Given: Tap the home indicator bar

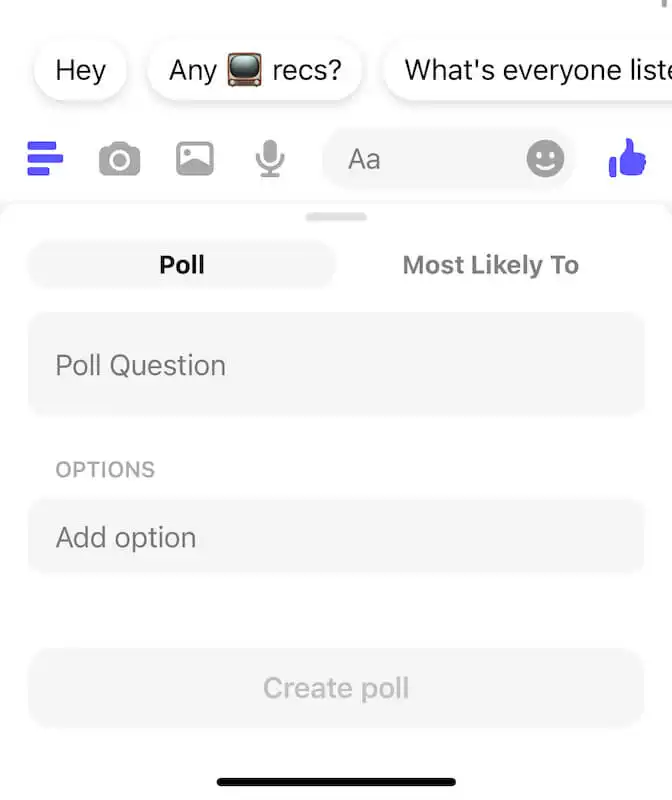Looking at the screenshot, I should 336,781.
